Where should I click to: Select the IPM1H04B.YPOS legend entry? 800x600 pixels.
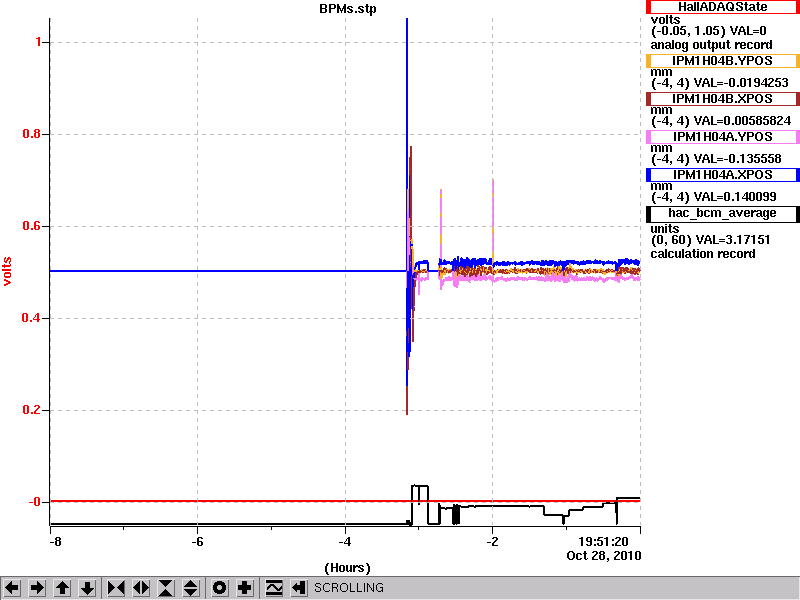(722, 61)
